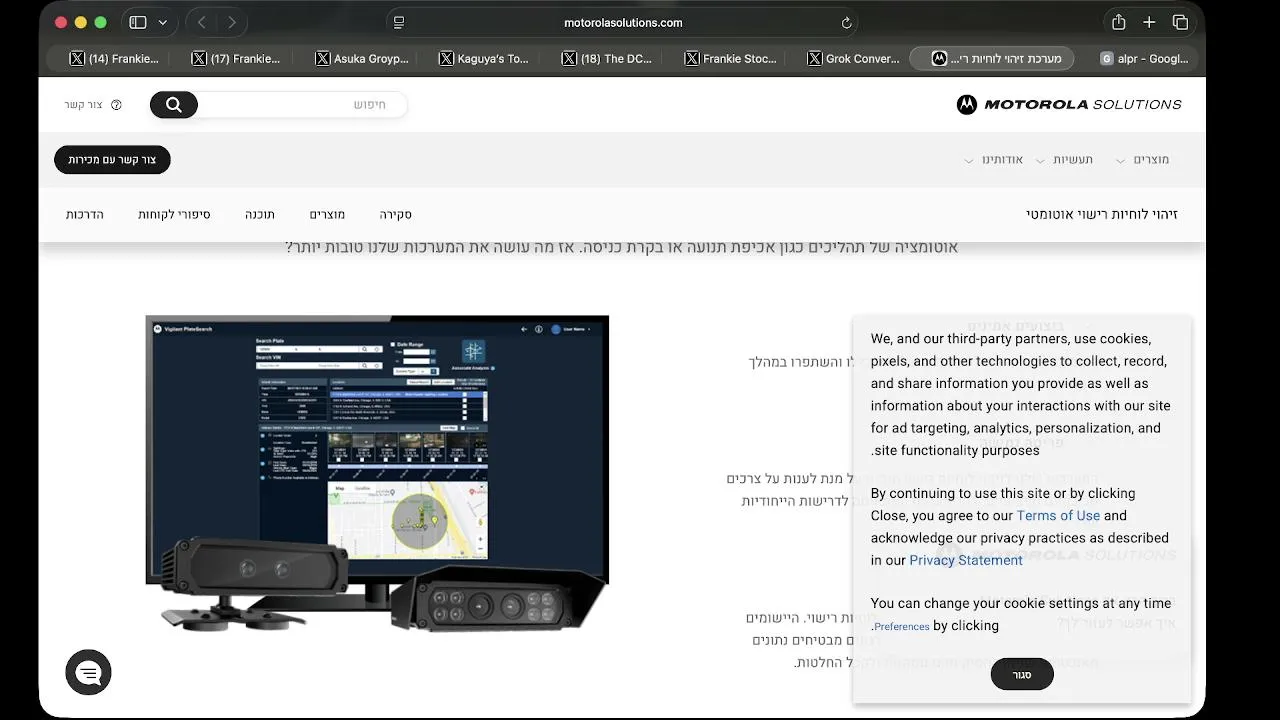Click the Motorola Solutions logo
The width and height of the screenshot is (1280, 720).
pyautogui.click(x=1069, y=104)
